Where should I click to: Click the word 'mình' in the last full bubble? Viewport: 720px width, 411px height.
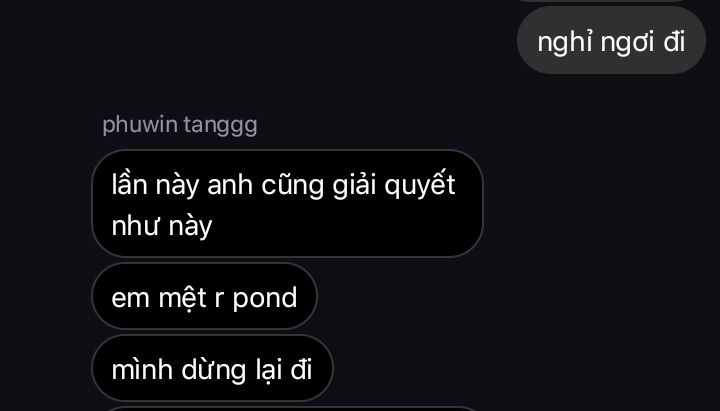(x=142, y=369)
